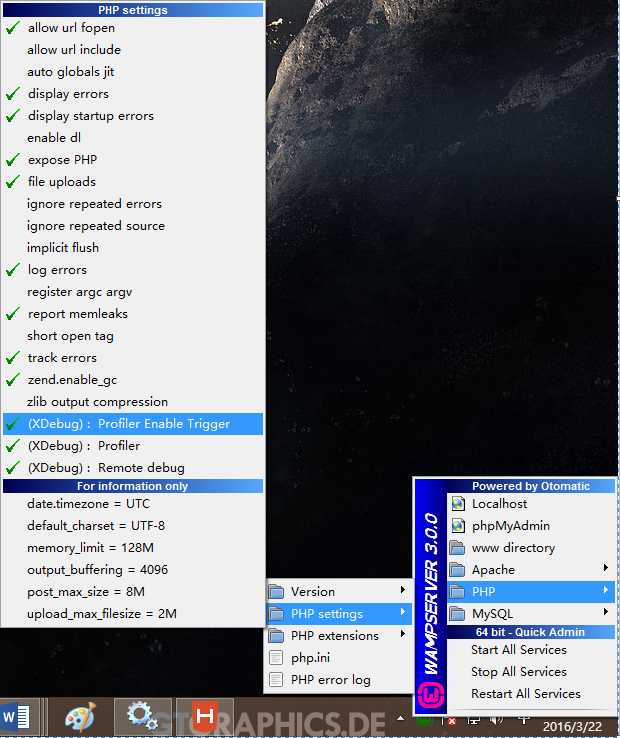Expand the Version submenu arrow
The width and height of the screenshot is (620, 738).
403,590
